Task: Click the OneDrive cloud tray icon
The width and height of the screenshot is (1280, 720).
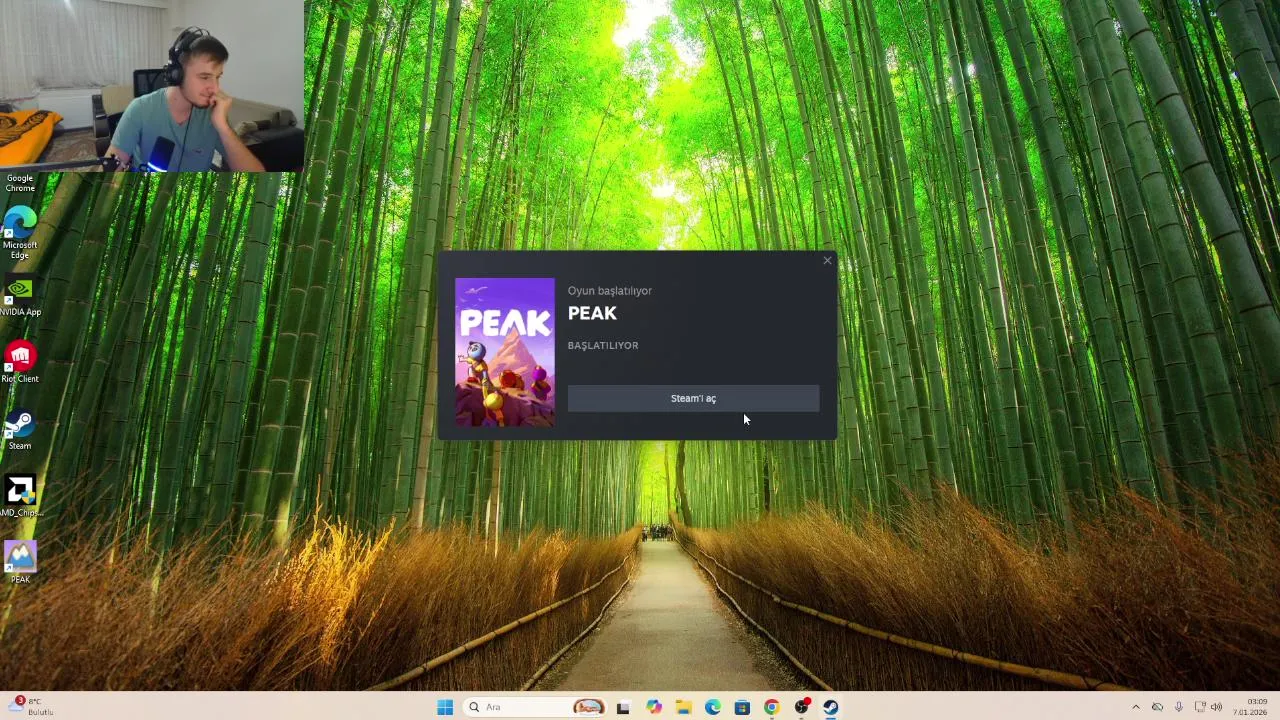Action: 1157,707
